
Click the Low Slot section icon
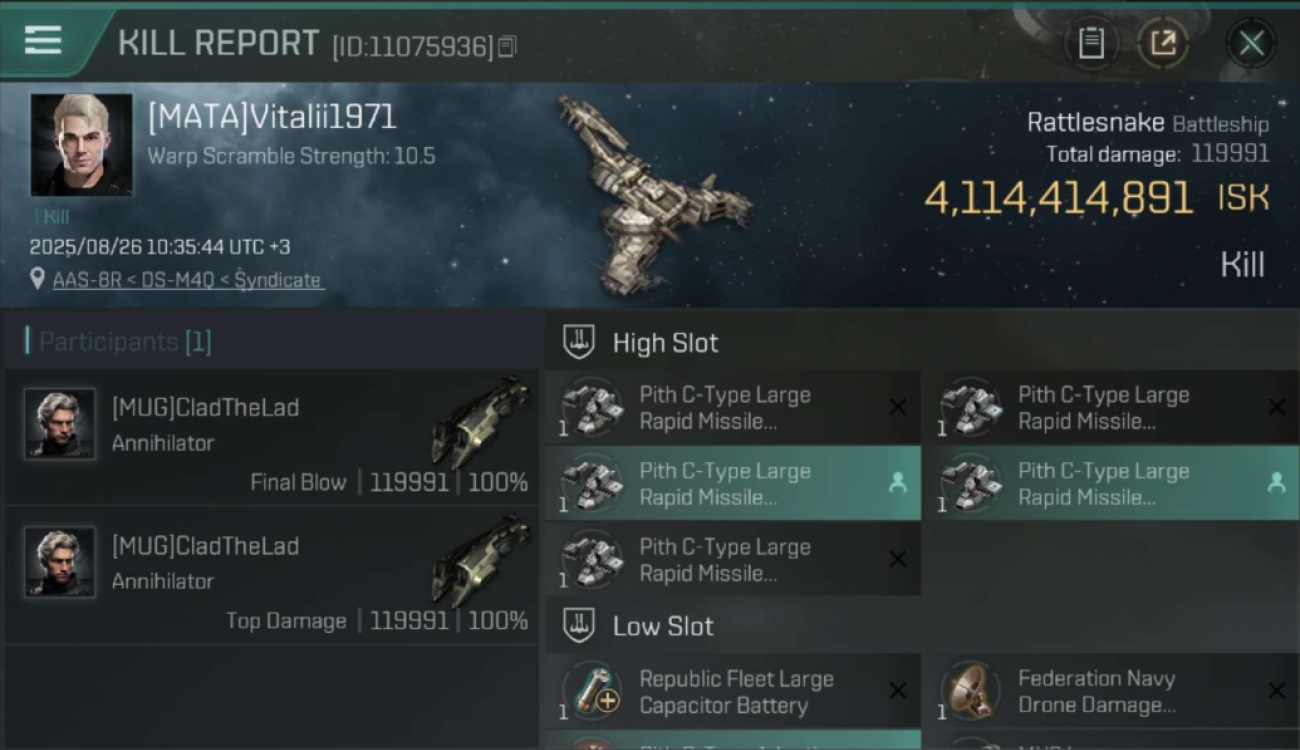pos(579,626)
